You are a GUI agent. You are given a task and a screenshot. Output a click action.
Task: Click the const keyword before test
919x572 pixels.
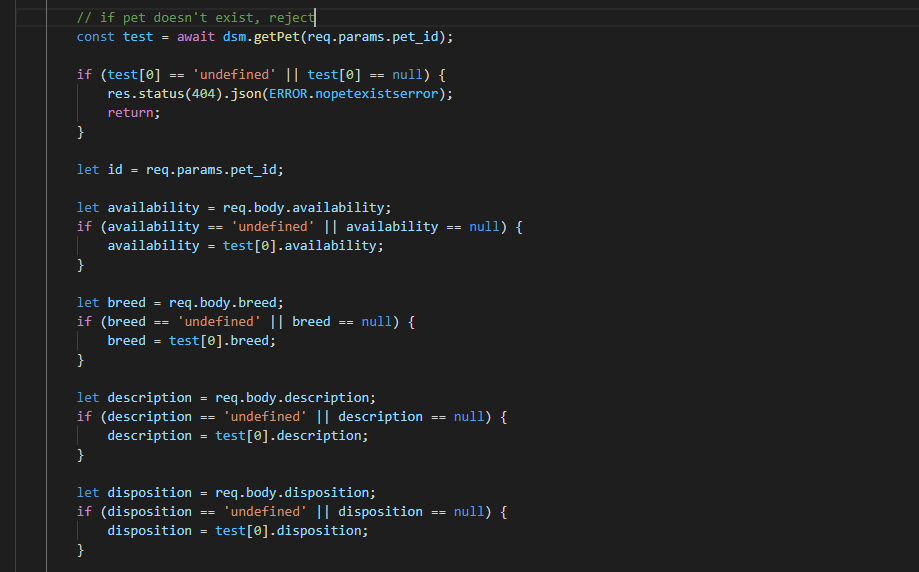[x=96, y=37]
